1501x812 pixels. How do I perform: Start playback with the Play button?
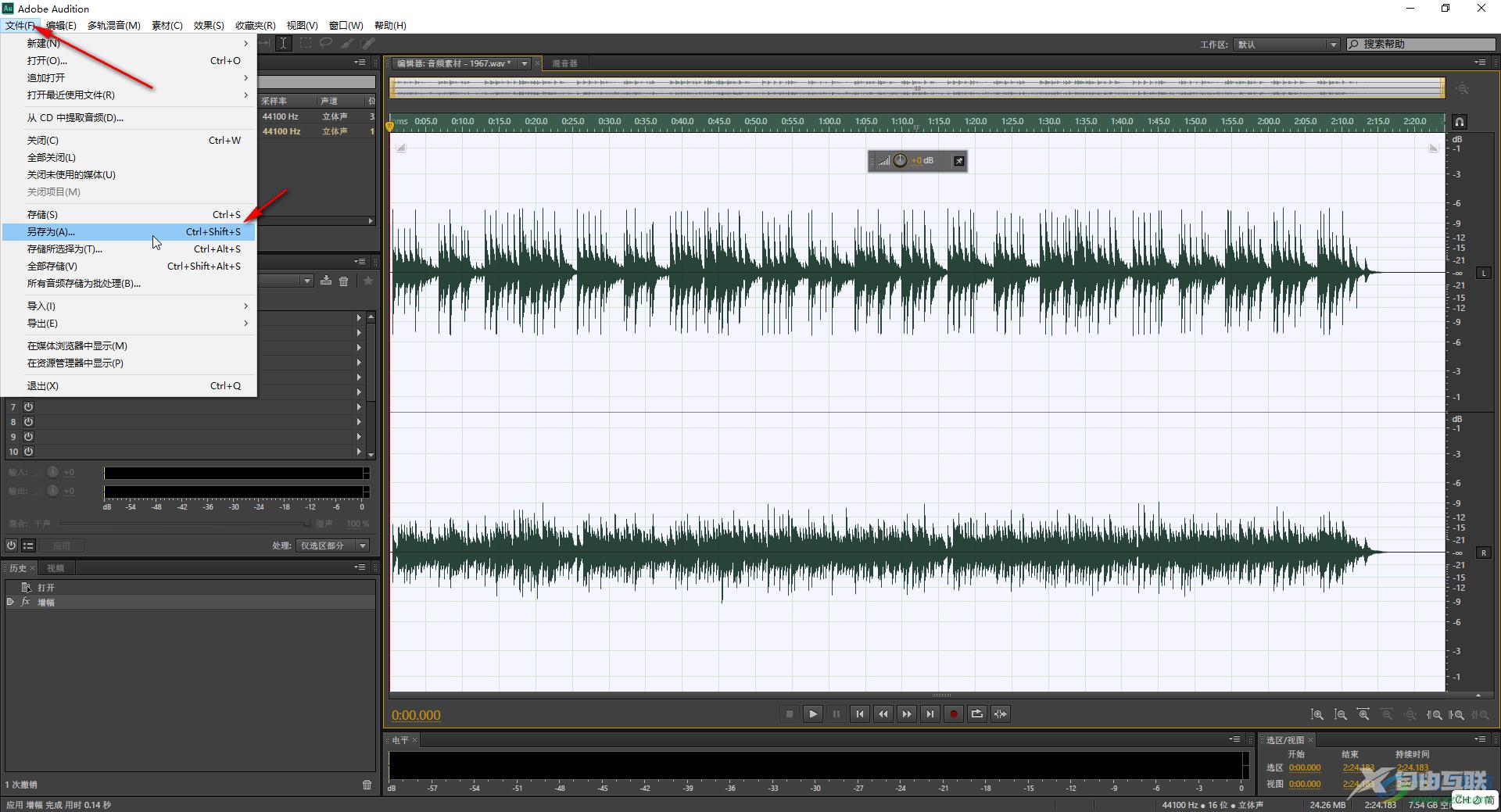[x=813, y=714]
